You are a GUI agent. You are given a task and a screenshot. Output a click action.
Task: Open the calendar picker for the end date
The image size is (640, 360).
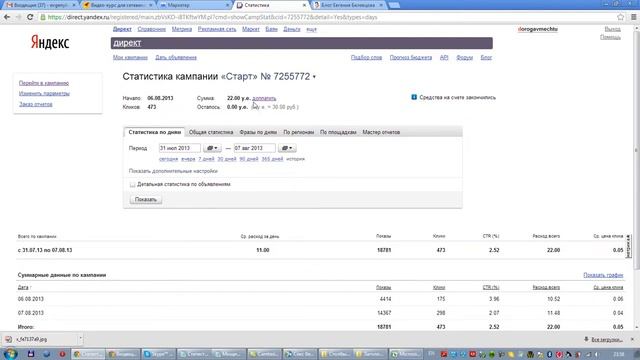[x=287, y=148]
